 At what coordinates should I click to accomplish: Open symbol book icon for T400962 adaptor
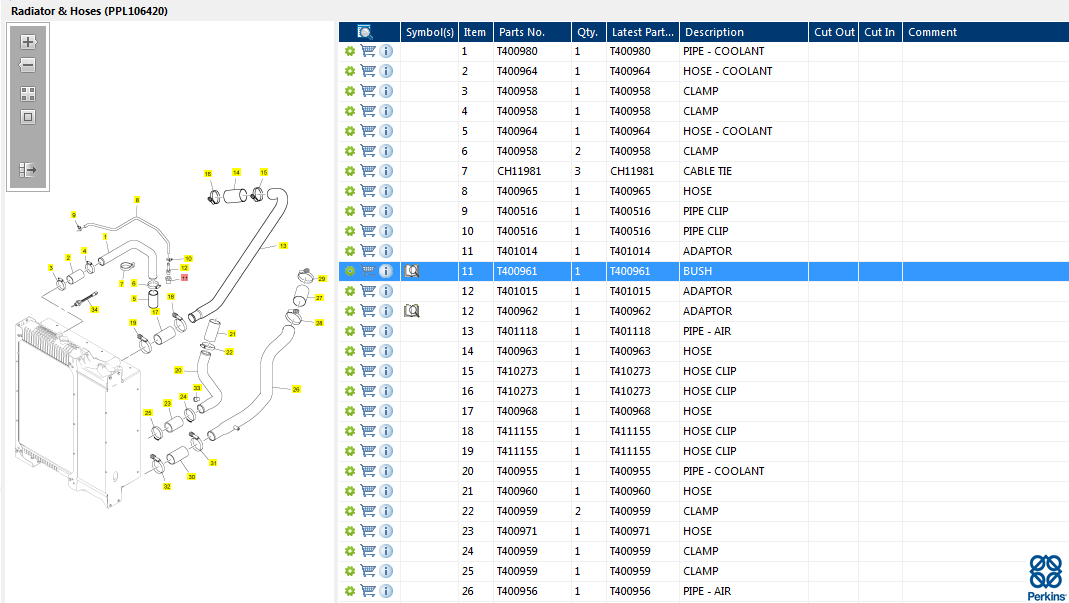pyautogui.click(x=411, y=311)
